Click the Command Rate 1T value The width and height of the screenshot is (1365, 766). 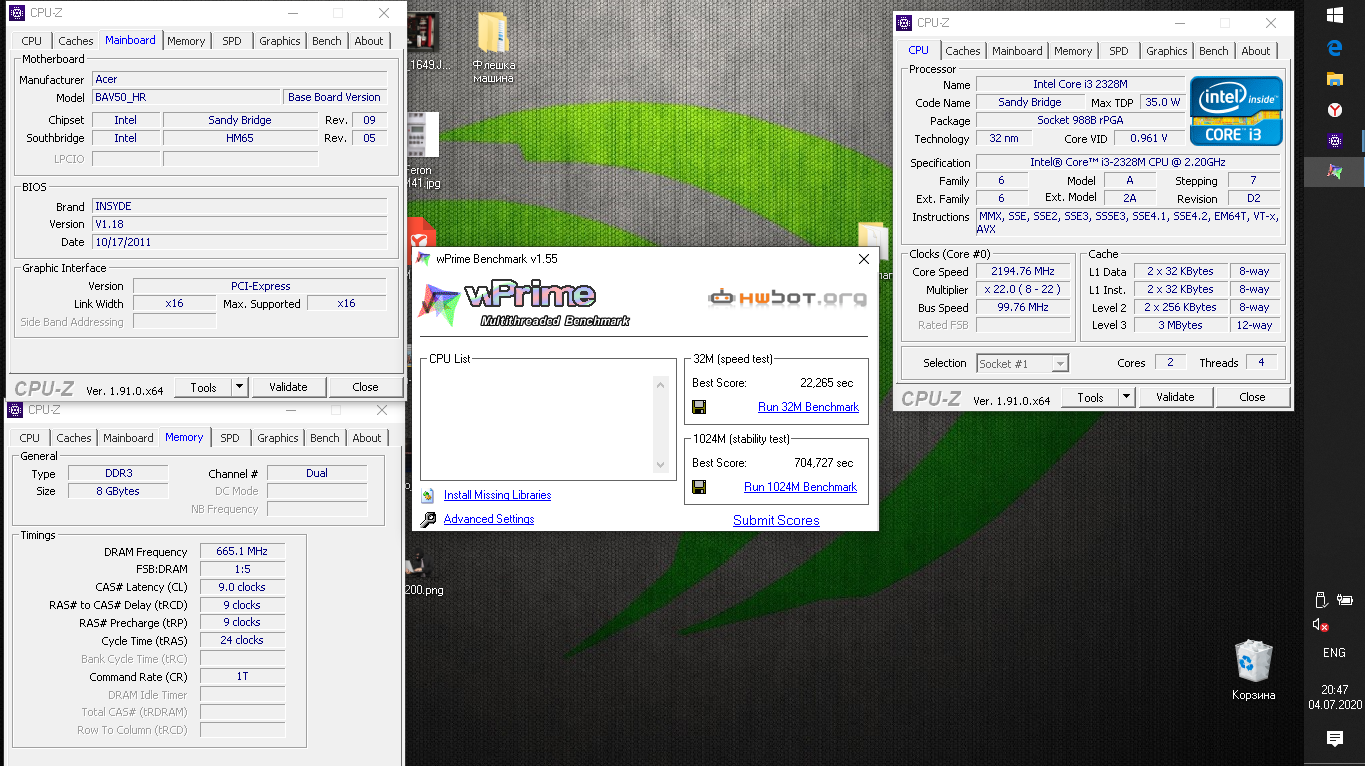[242, 677]
